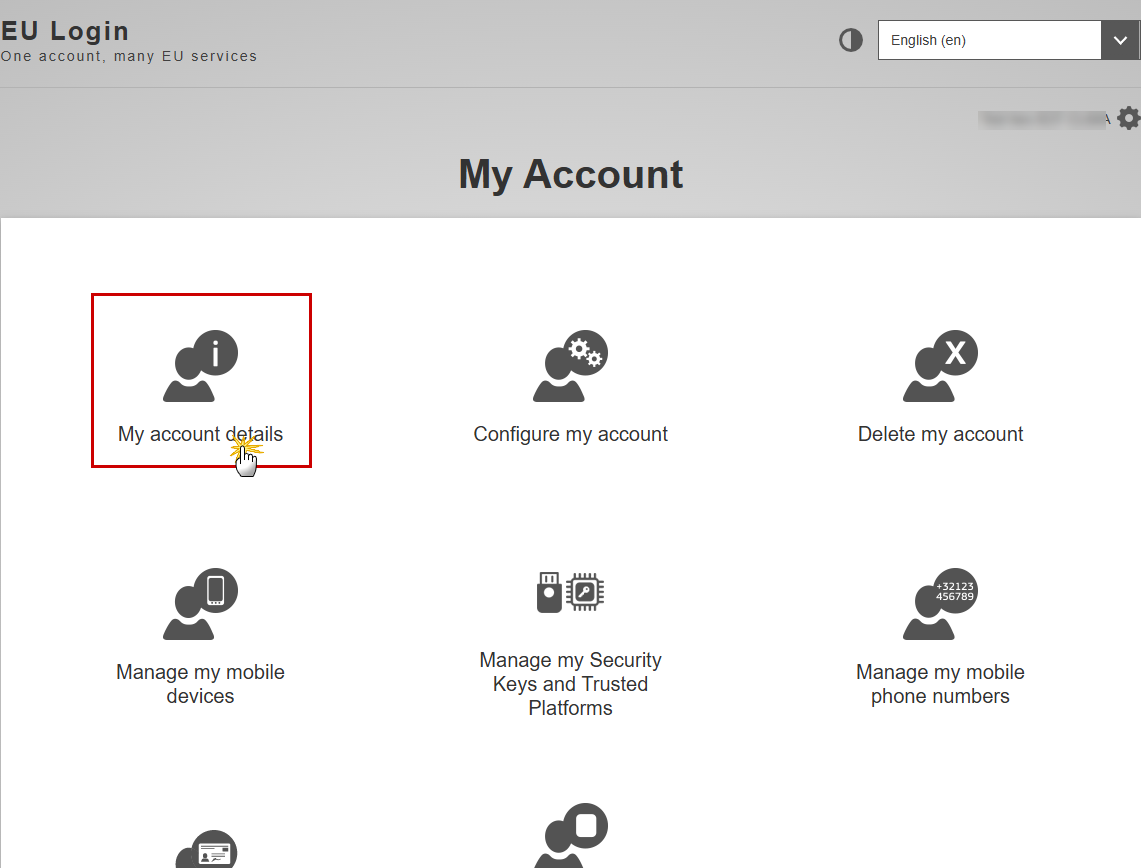Screen dimensions: 1141x868
Task: Click the person with square badge icon
Action: click(570, 835)
